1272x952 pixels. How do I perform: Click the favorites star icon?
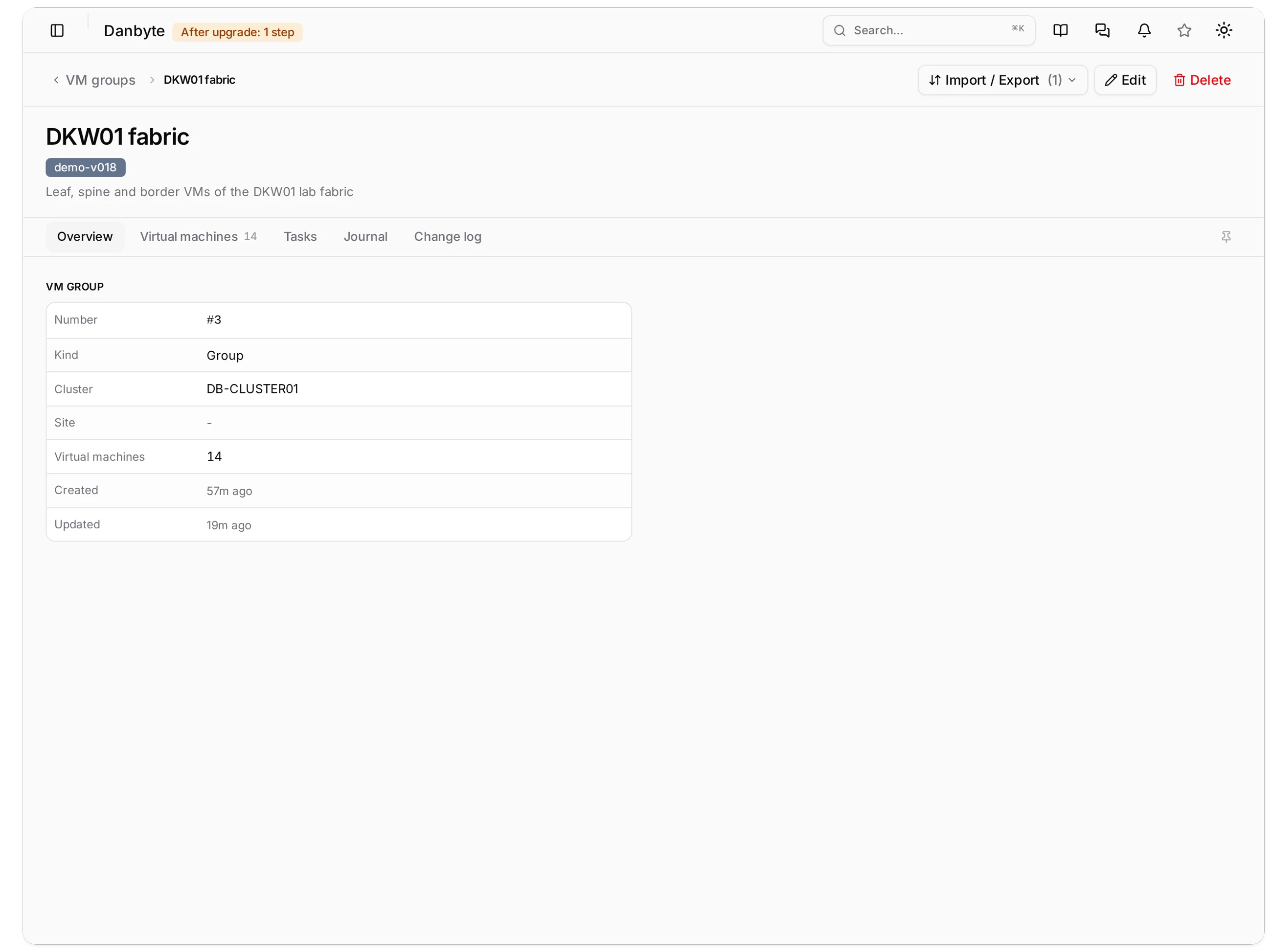(1183, 30)
